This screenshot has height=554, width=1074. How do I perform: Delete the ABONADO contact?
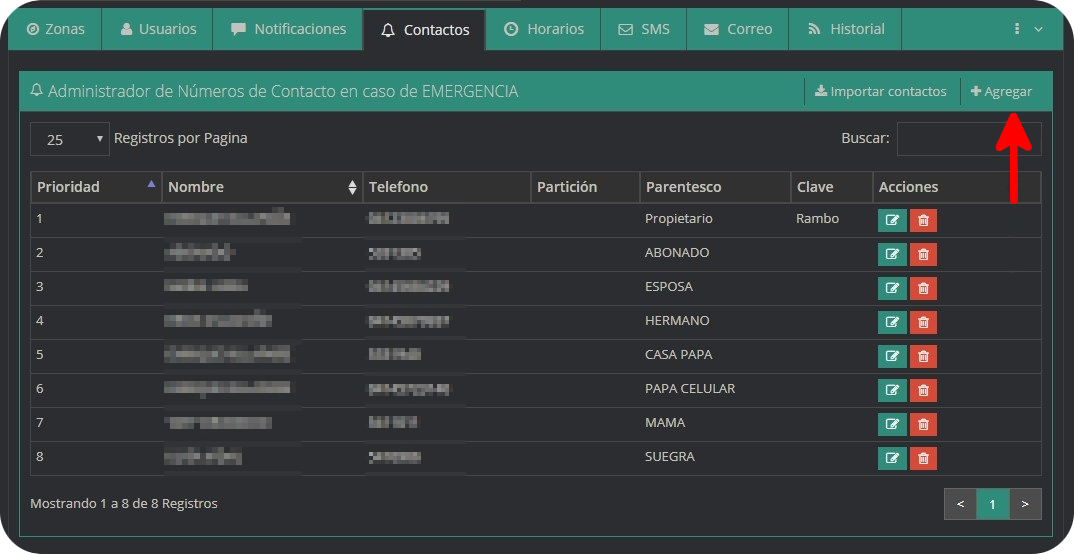click(923, 254)
